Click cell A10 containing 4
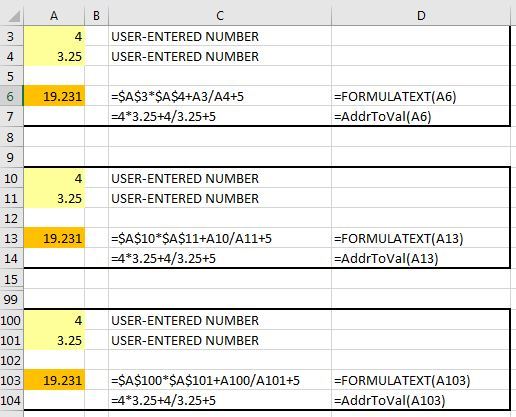This screenshot has height=417, width=516. (54, 178)
